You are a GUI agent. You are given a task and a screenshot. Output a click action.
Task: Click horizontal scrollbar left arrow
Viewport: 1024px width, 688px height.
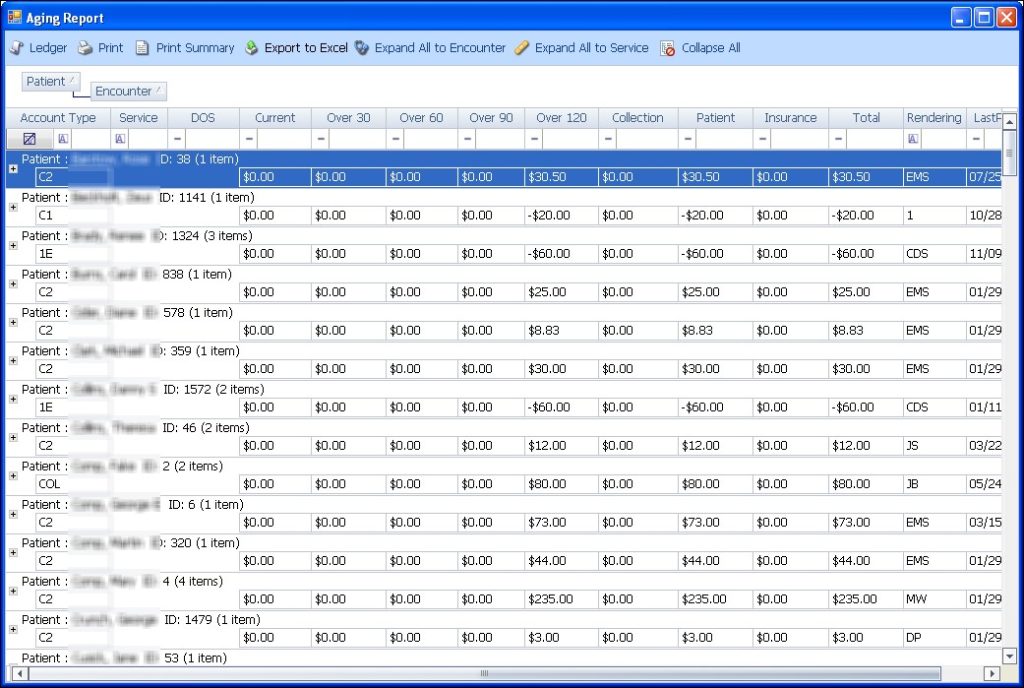20,673
